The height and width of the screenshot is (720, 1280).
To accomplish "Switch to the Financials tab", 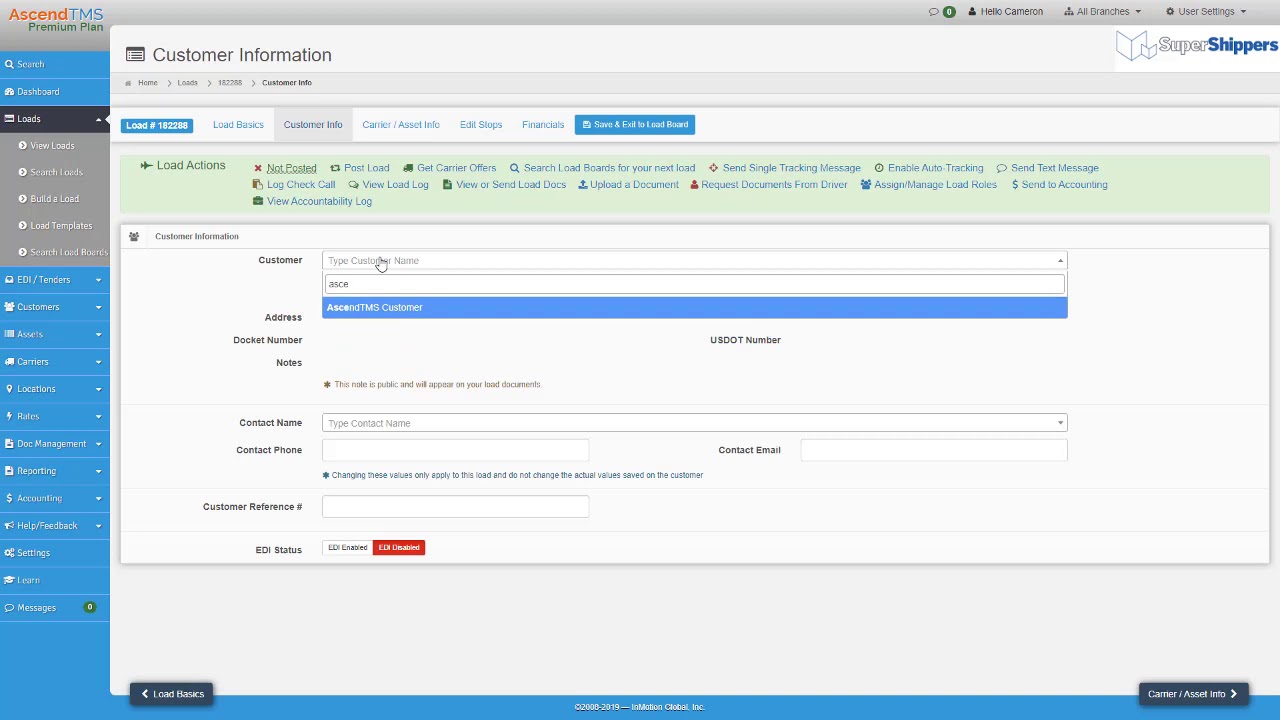I will (x=543, y=125).
